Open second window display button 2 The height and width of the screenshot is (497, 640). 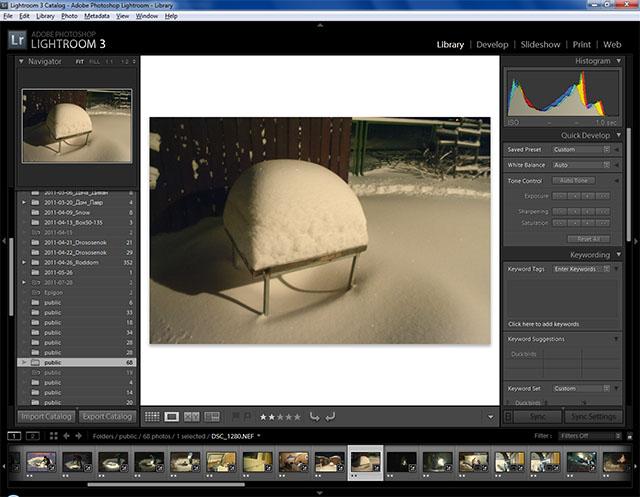(x=33, y=436)
